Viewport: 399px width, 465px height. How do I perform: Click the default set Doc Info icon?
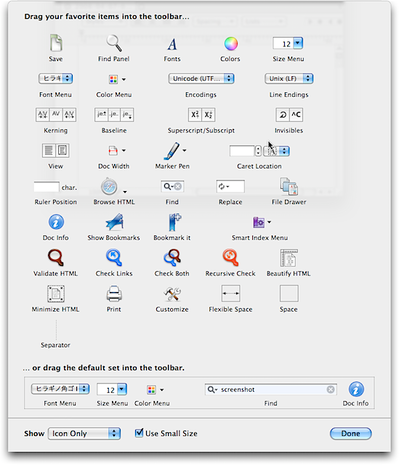[x=356, y=389]
